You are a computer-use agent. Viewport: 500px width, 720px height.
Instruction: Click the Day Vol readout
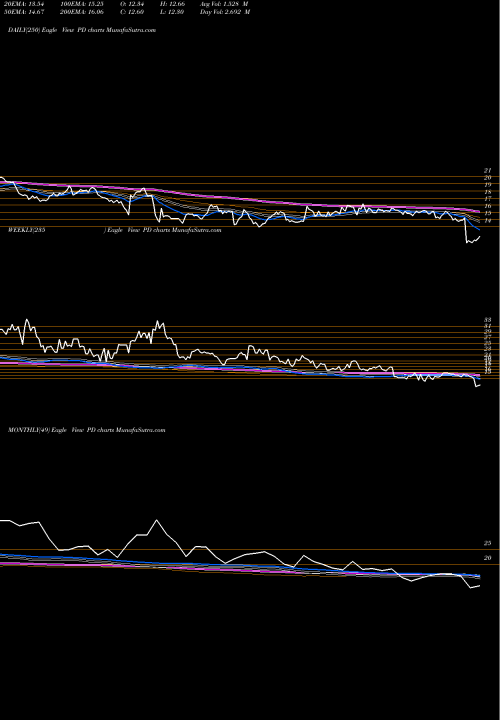[225, 12]
